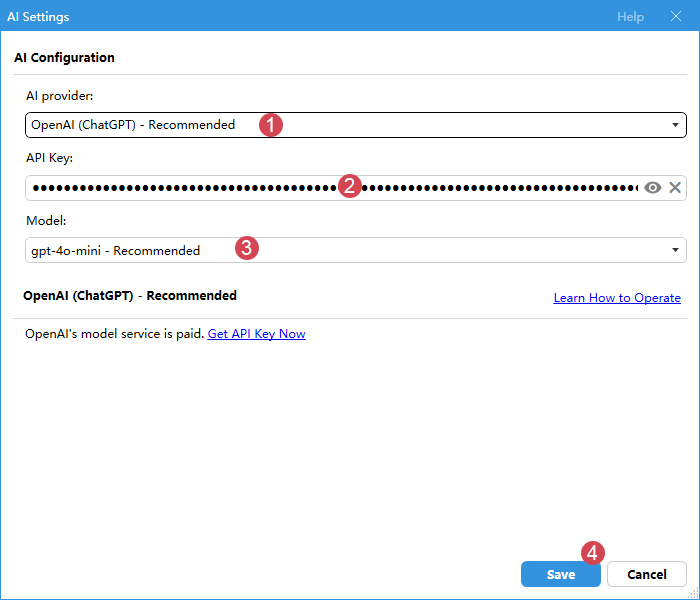Click the 'Model:' label
Screen dimensions: 700x600
[46, 221]
